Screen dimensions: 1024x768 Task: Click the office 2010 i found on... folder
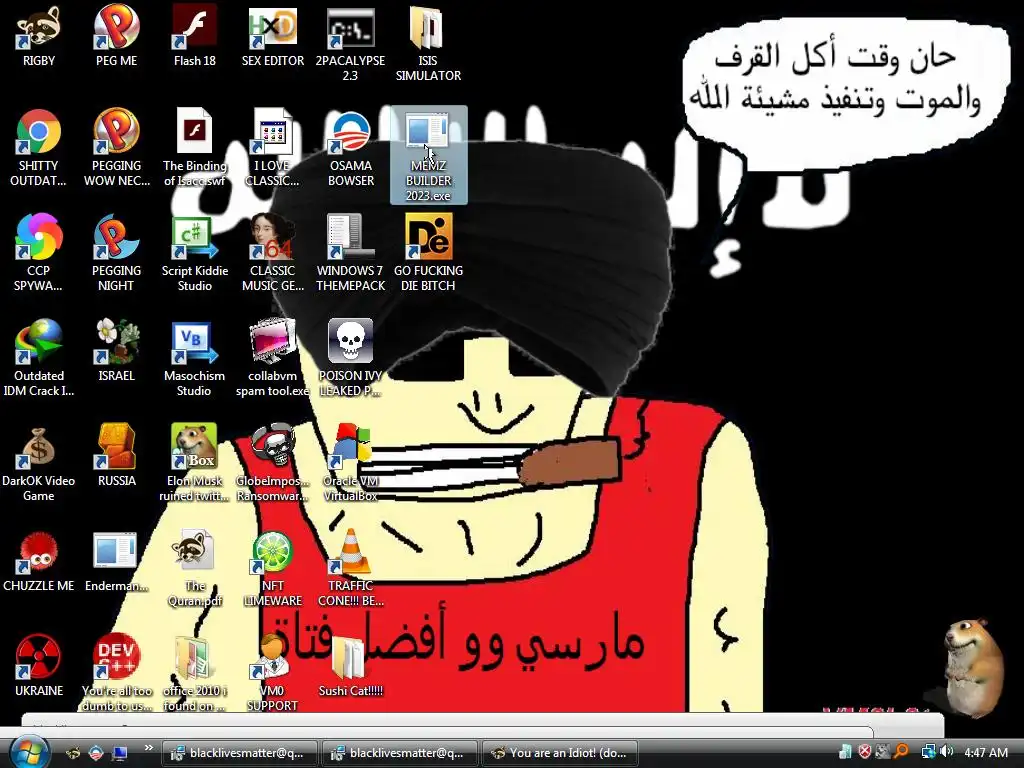pos(195,673)
